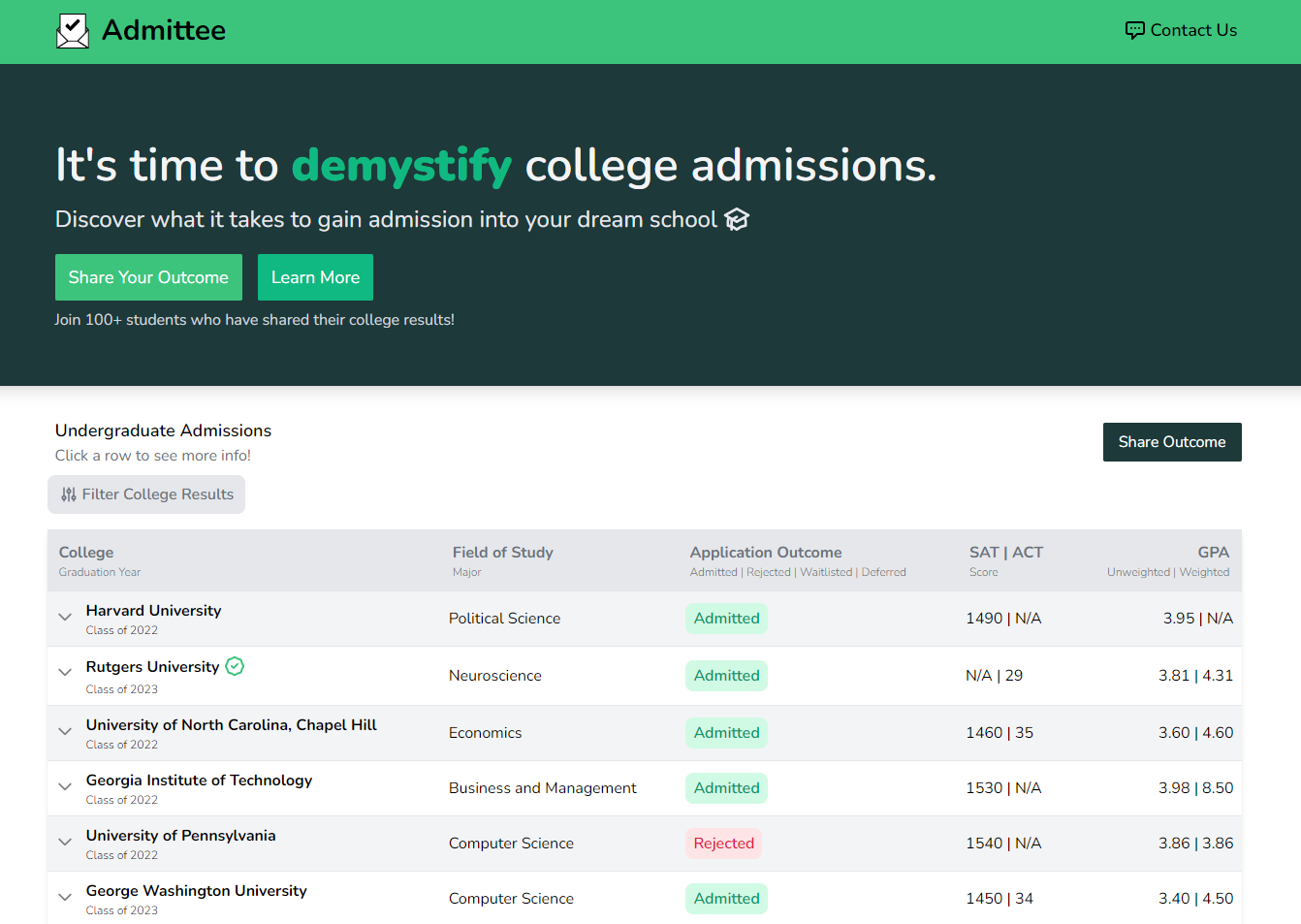Expand the Georgia Institute of Technology chevron
The height and width of the screenshot is (924, 1301).
point(65,786)
